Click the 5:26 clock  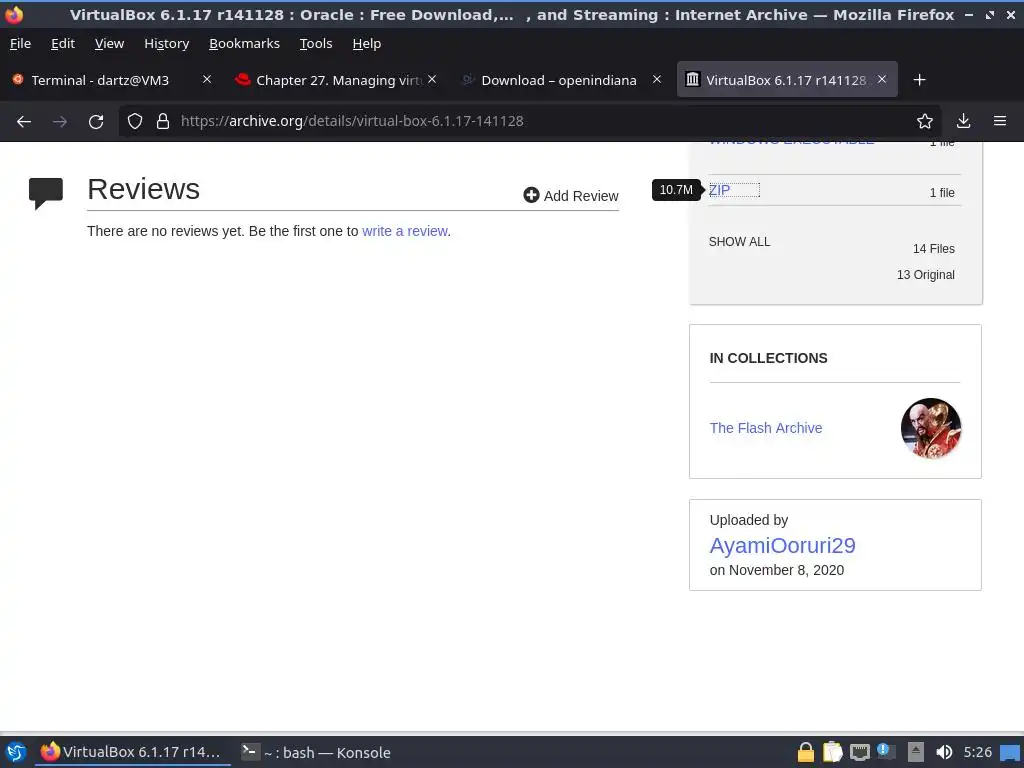(978, 752)
